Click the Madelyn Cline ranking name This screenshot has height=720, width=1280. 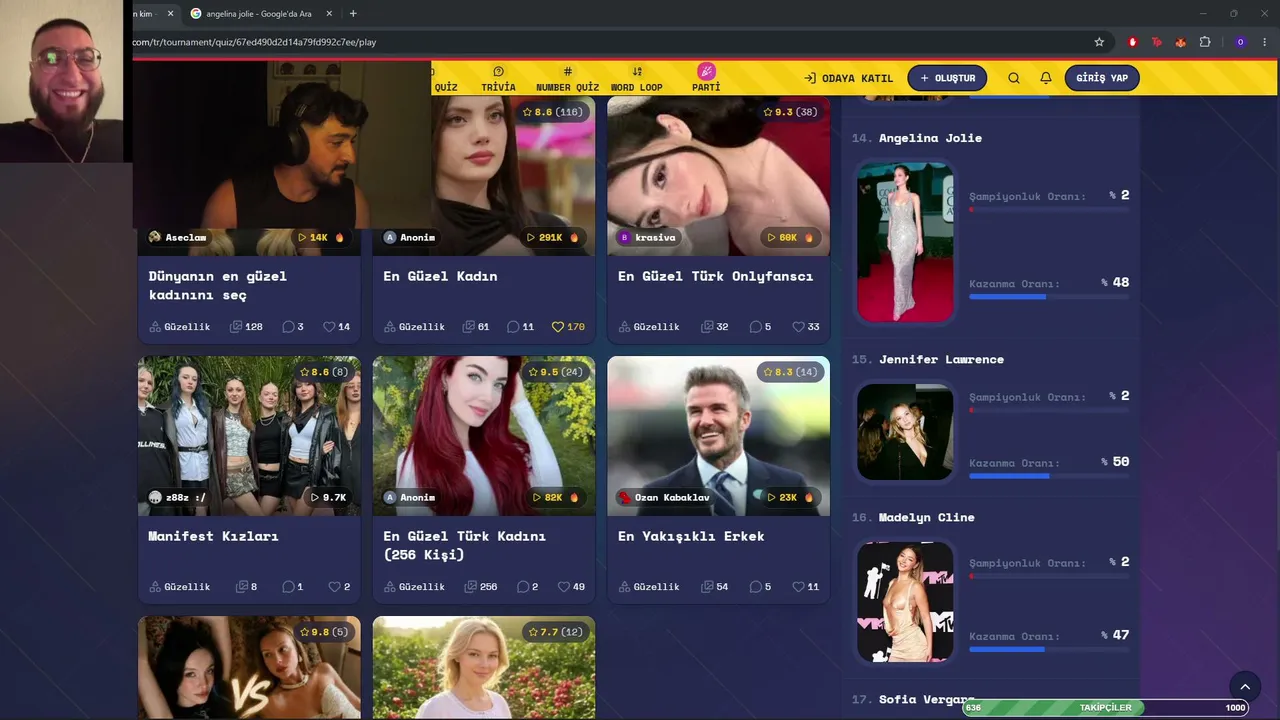pyautogui.click(x=926, y=517)
